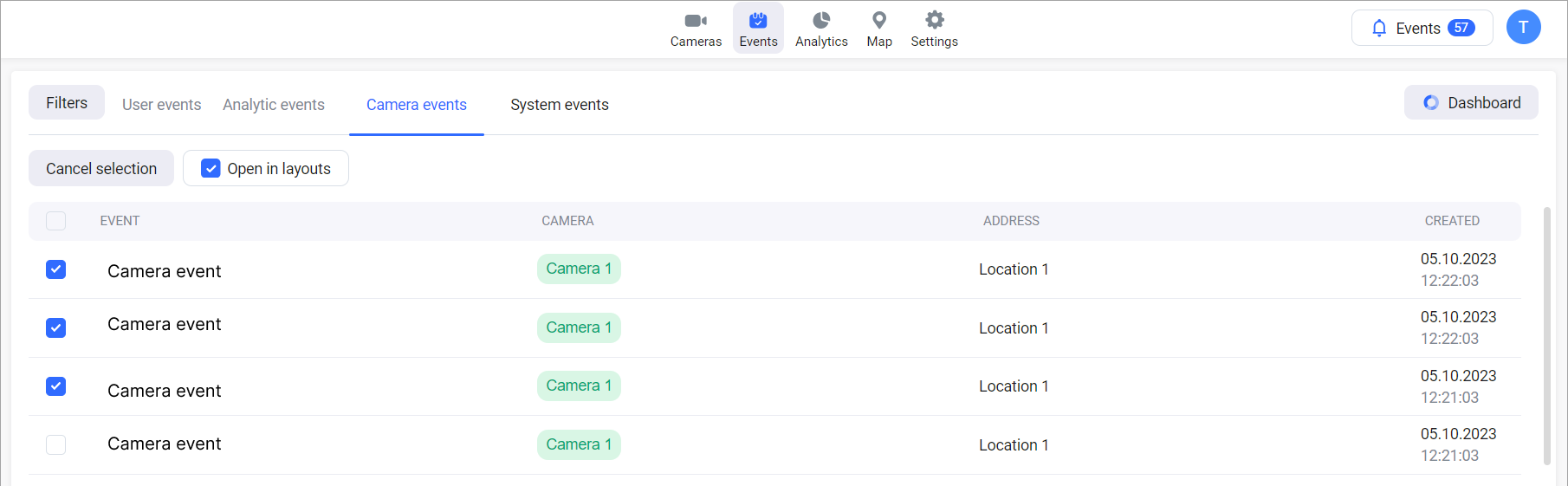Open the Settings gear icon
Viewport: 1568px width, 486px height.
[934, 21]
